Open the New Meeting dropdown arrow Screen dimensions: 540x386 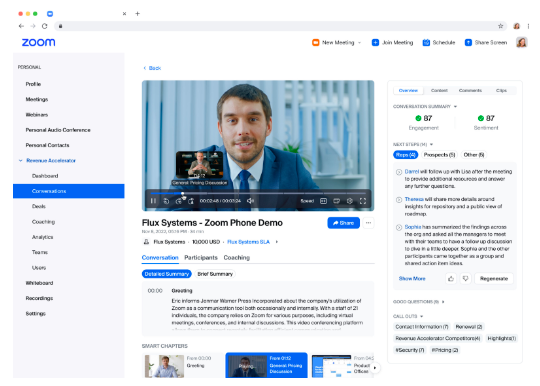click(x=360, y=43)
